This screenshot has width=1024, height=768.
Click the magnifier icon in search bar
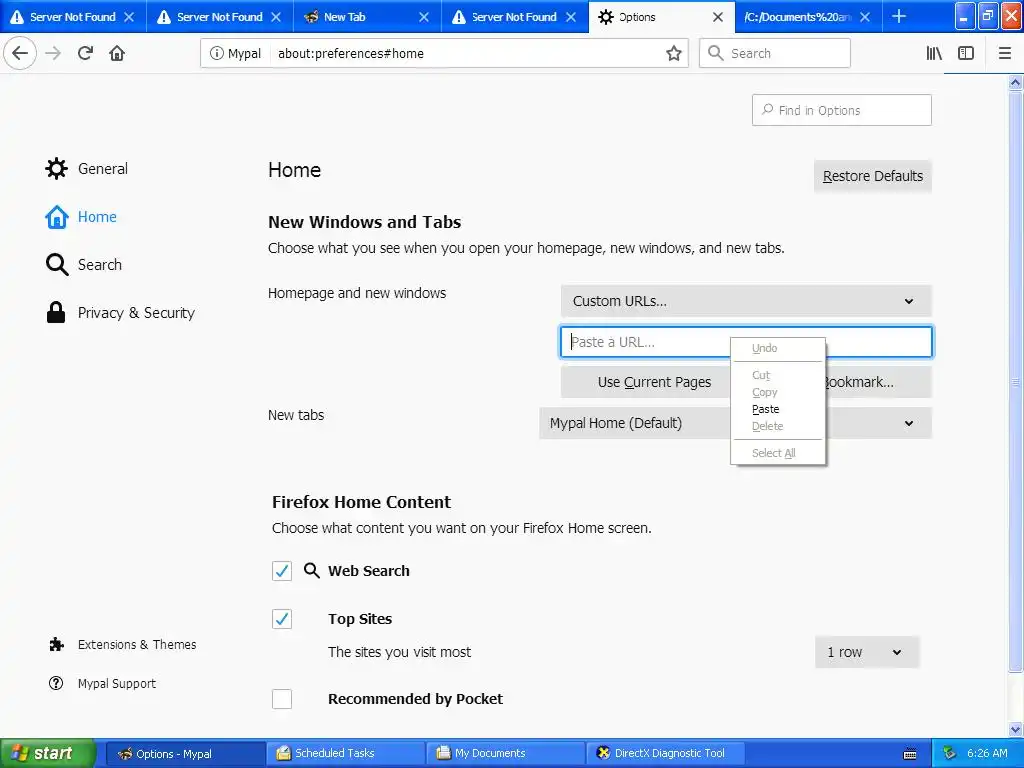716,54
